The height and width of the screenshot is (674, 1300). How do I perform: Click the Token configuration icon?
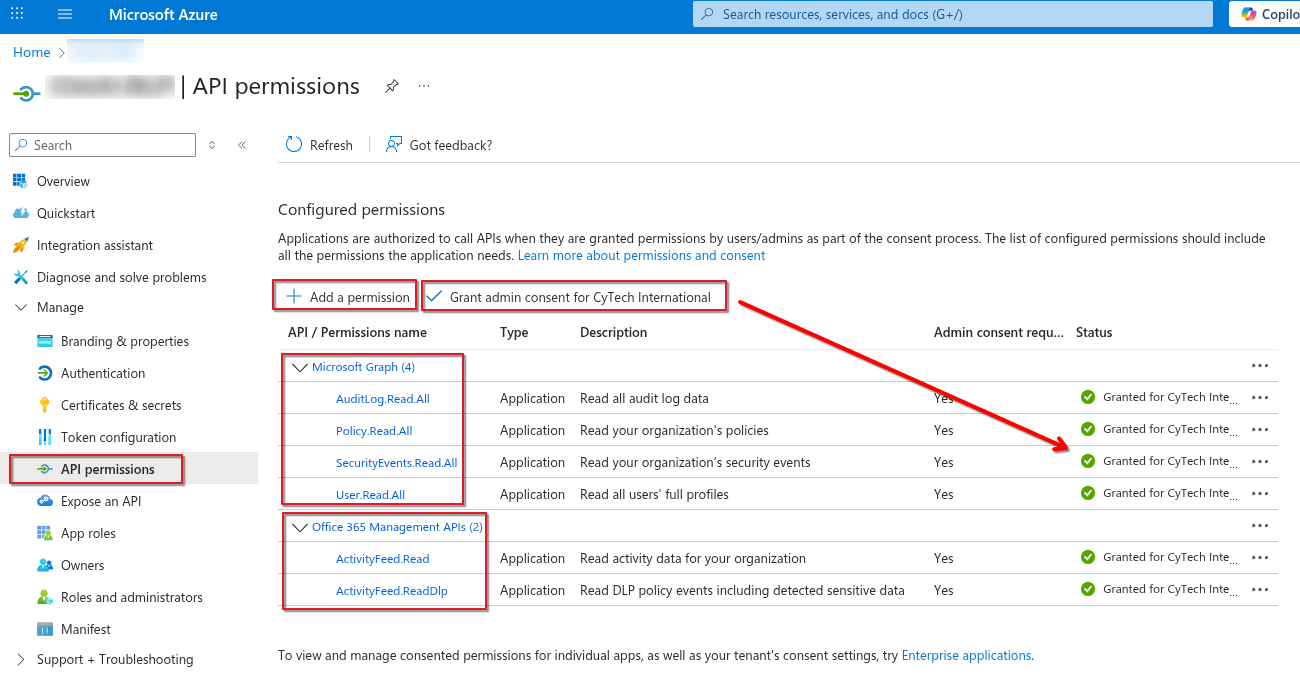point(44,437)
